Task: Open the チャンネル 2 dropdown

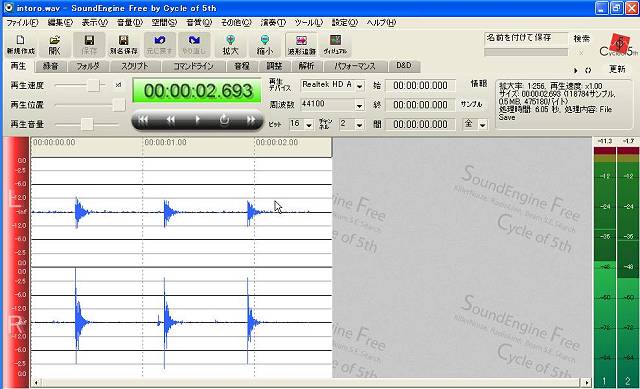Action: [359, 124]
